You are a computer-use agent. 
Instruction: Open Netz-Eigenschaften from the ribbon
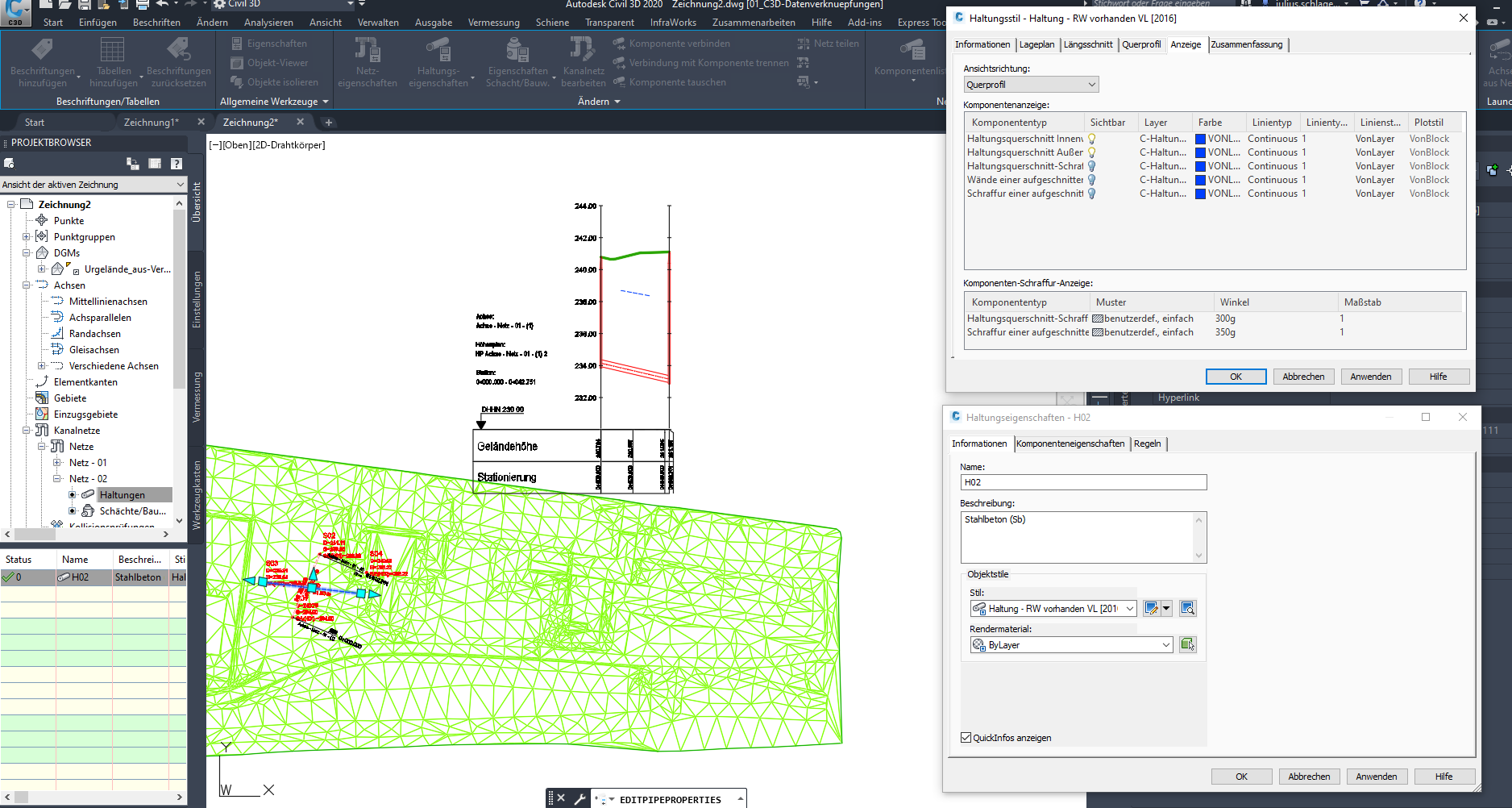pos(368,62)
